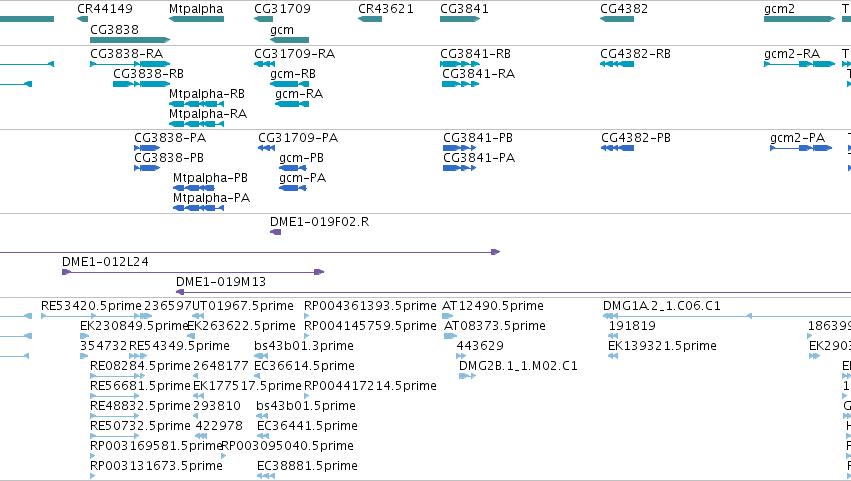Select the CG3838-RB transcript label
The height and width of the screenshot is (481, 851).
[x=148, y=74]
